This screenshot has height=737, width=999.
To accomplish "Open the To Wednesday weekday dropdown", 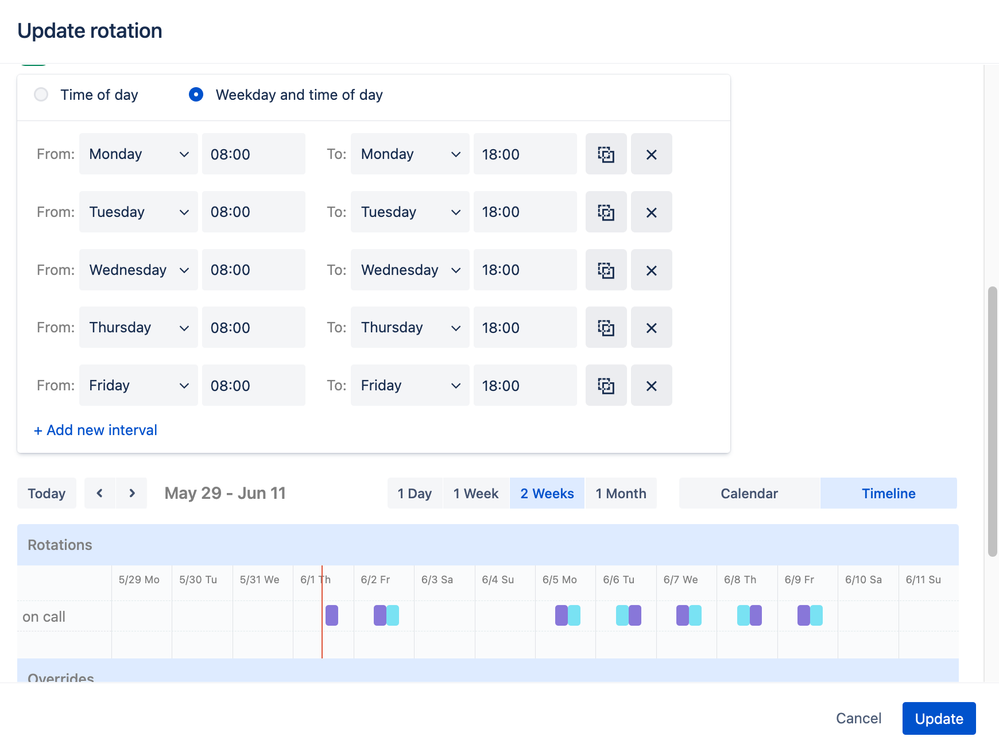I will 410,270.
